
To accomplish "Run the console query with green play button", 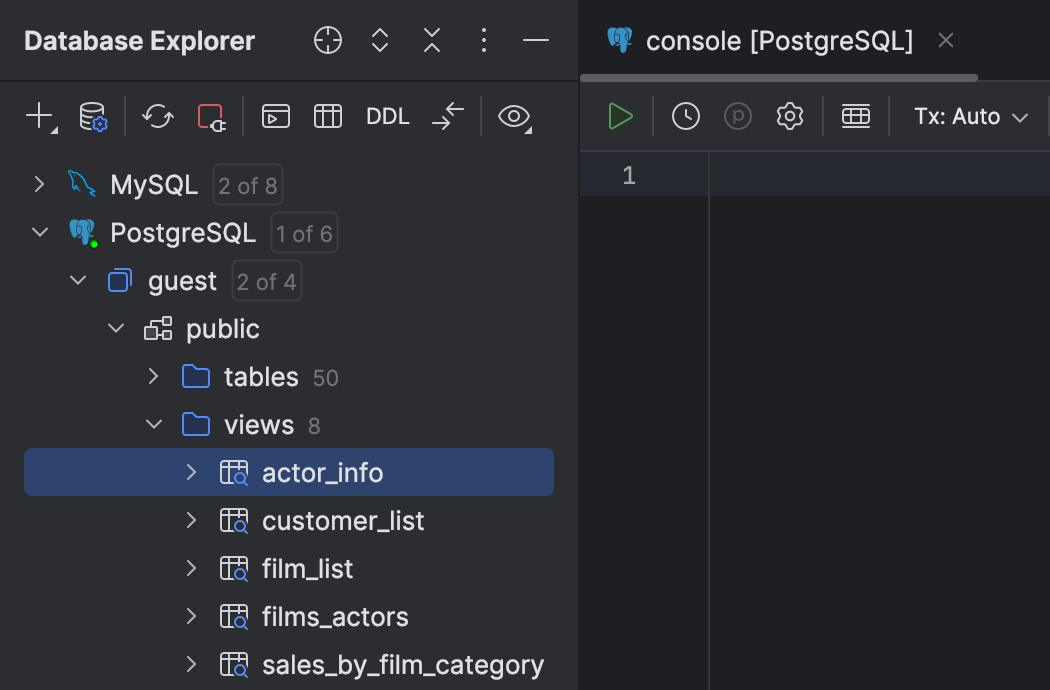I will (620, 116).
